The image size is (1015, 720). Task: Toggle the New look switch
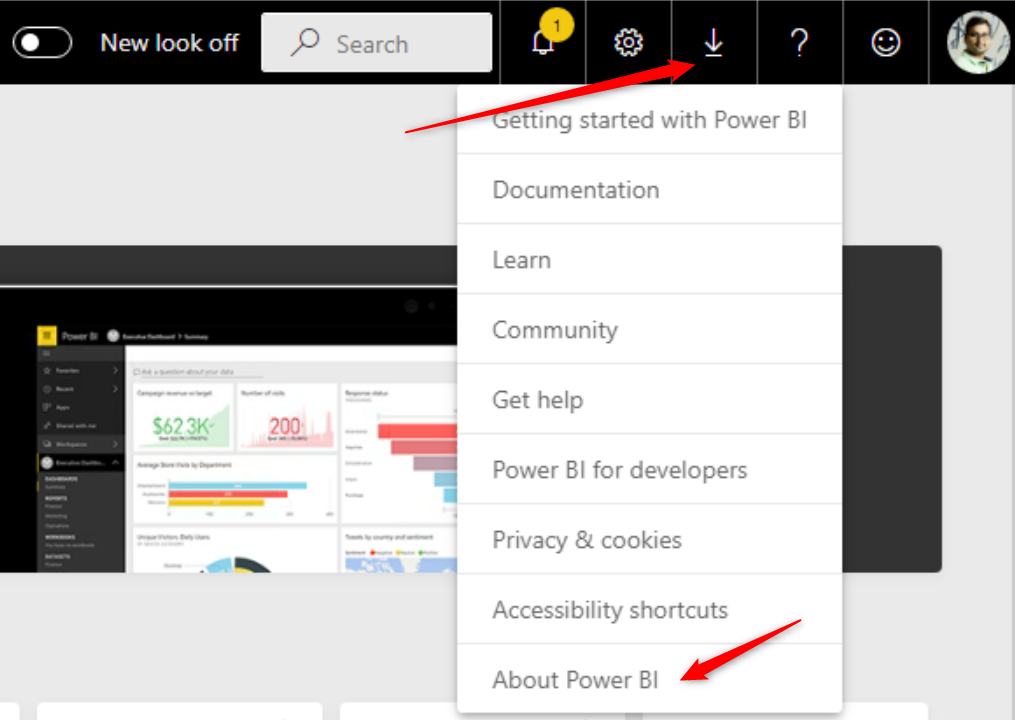[42, 43]
